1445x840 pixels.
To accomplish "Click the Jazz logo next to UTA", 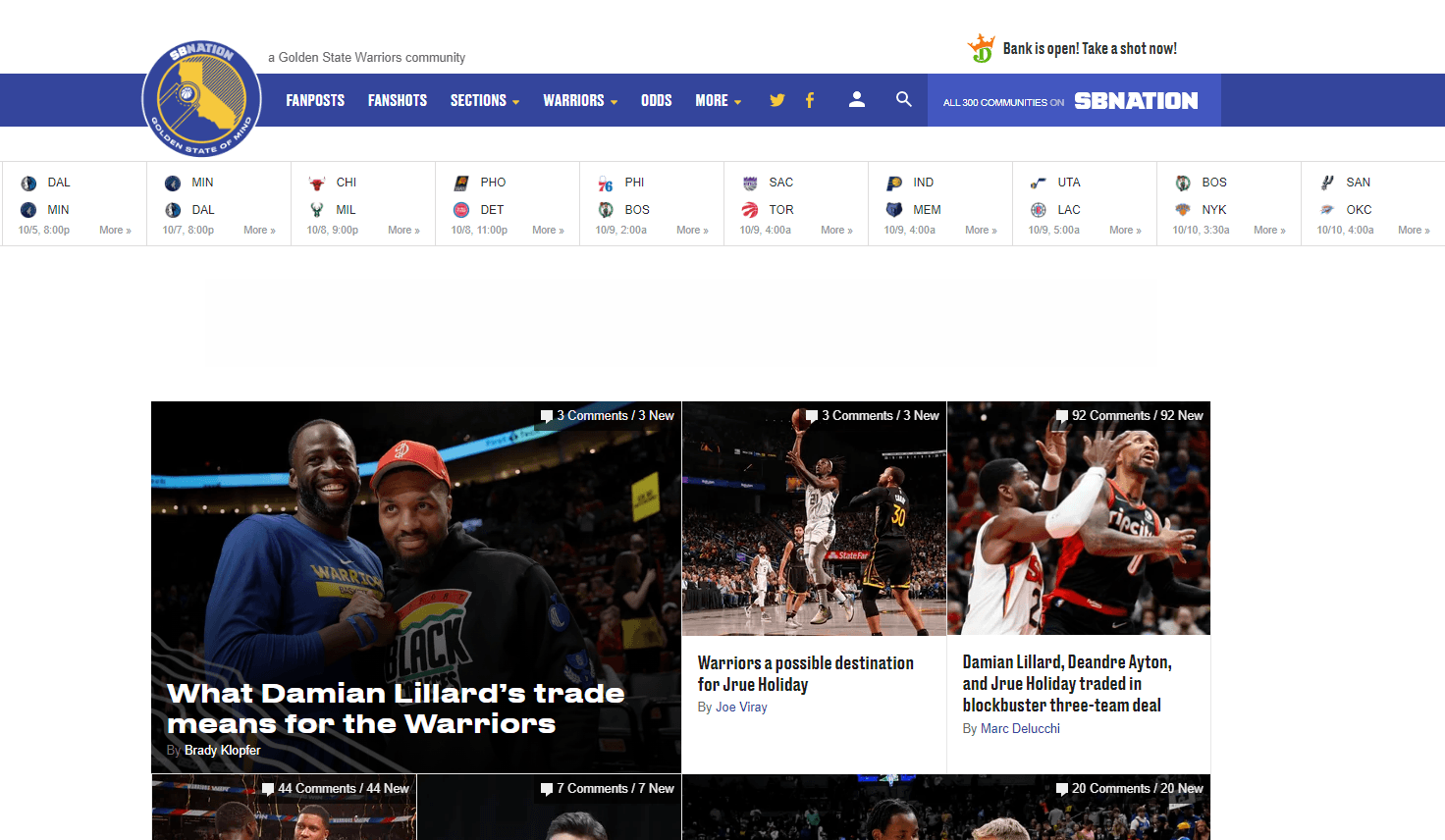I will coord(1038,184).
